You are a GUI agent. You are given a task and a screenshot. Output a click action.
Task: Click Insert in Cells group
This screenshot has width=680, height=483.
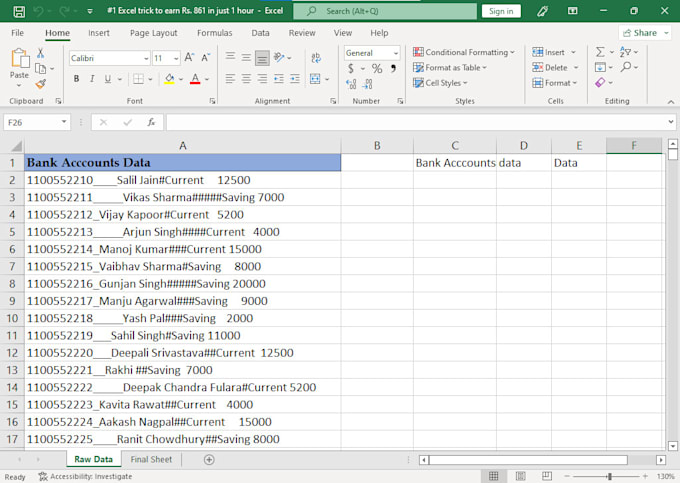click(554, 52)
